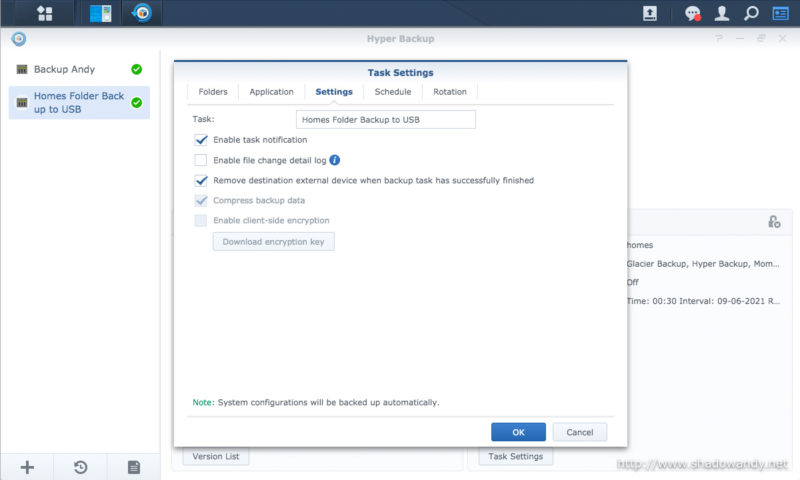Image resolution: width=800 pixels, height=480 pixels.
Task: Check Enable file change detail log
Action: (x=201, y=160)
